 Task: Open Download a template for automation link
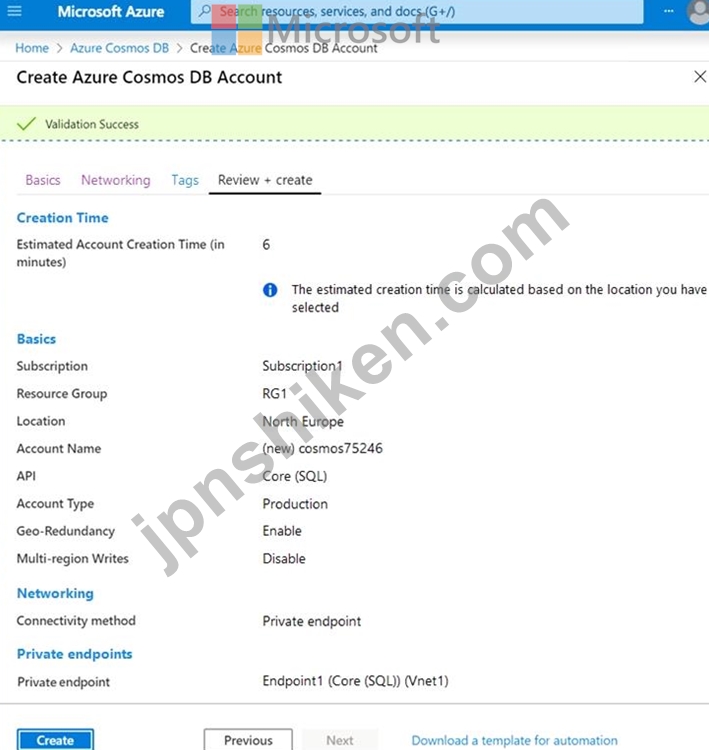point(514,740)
